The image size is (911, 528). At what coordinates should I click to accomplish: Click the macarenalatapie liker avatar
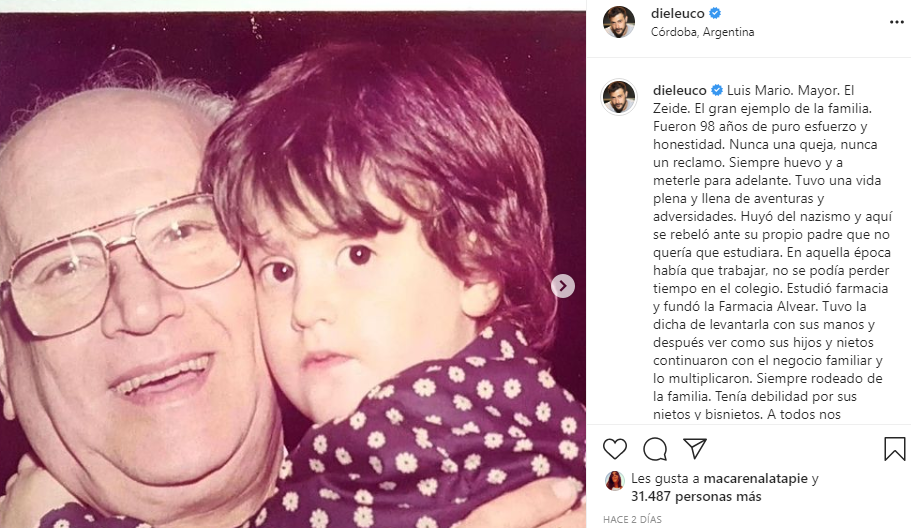tap(614, 480)
